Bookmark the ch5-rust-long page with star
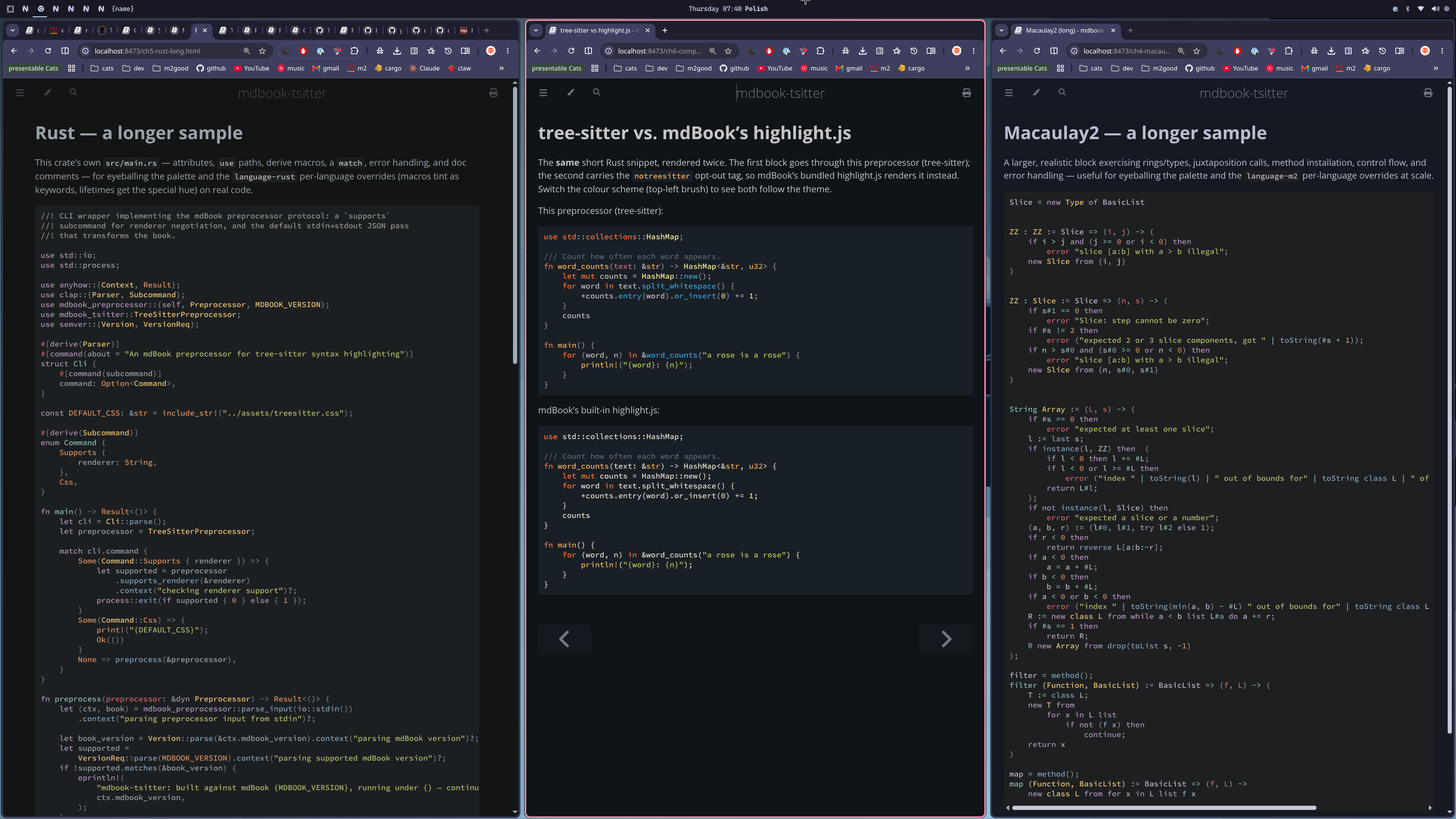 pos(262,51)
